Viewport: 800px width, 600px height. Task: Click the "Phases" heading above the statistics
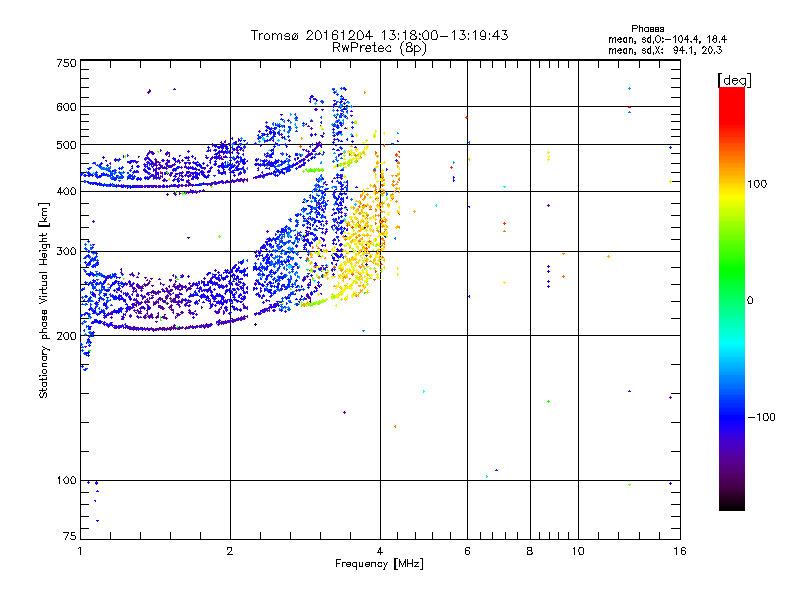(647, 29)
